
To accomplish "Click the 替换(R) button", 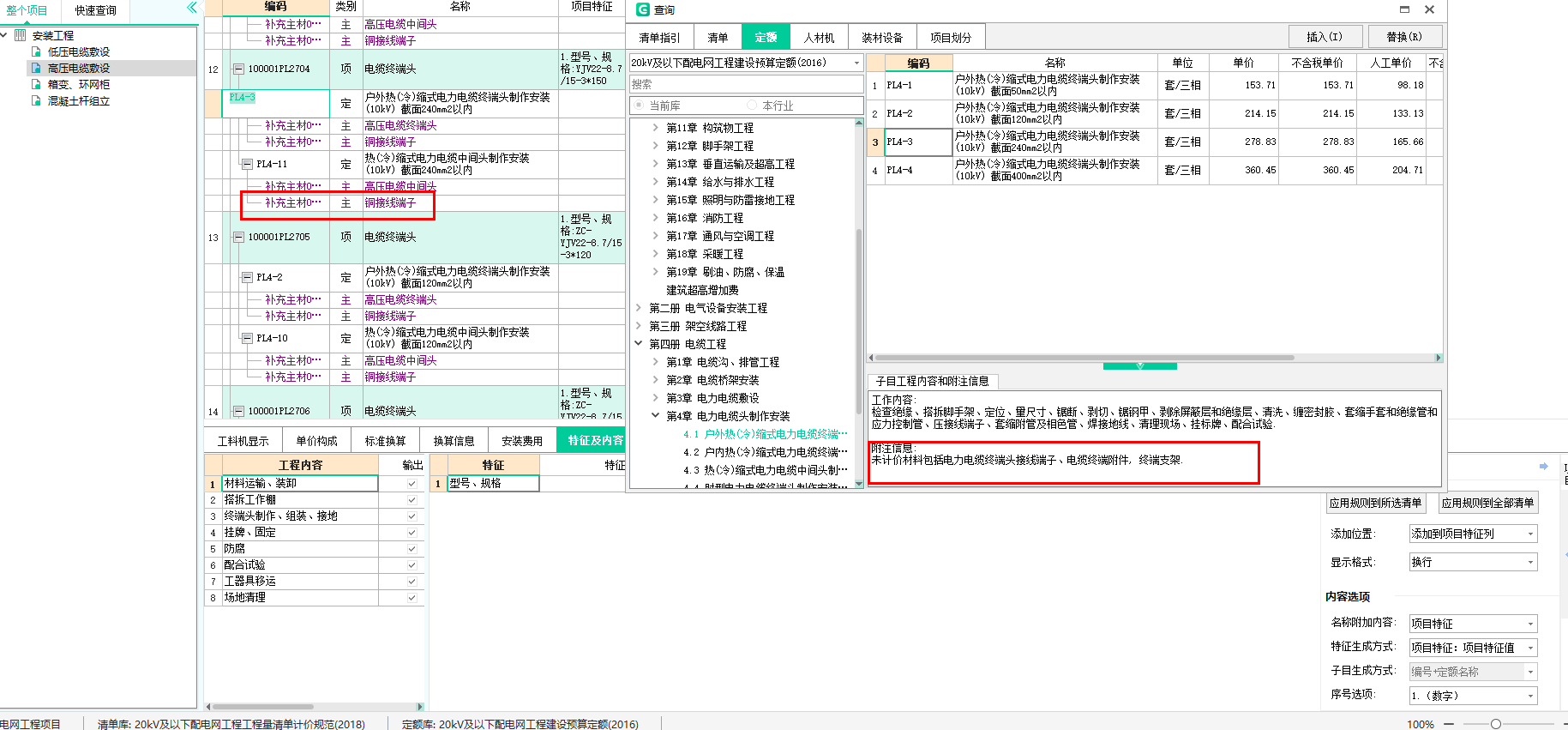I will tap(1404, 37).
